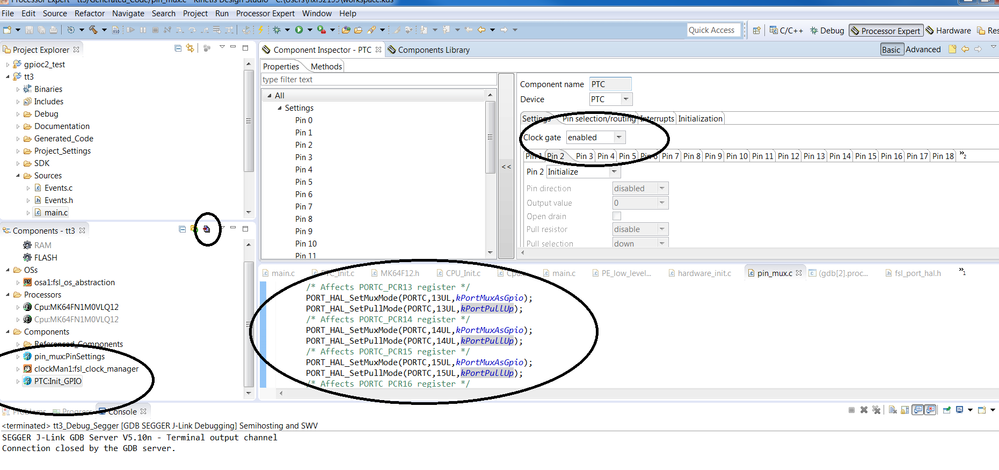Select PTC:Init_GPIO component

(58, 381)
